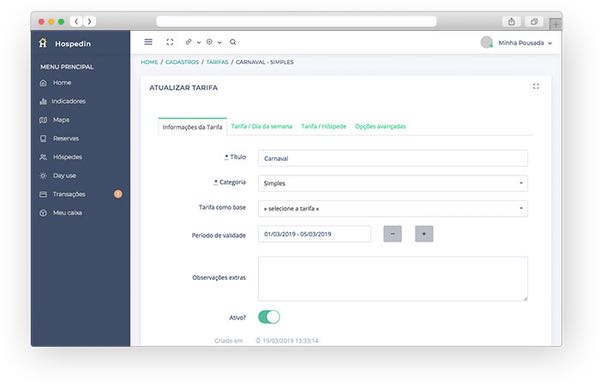This screenshot has height=387, width=600.
Task: Open the search magnifier icon
Action: (233, 42)
